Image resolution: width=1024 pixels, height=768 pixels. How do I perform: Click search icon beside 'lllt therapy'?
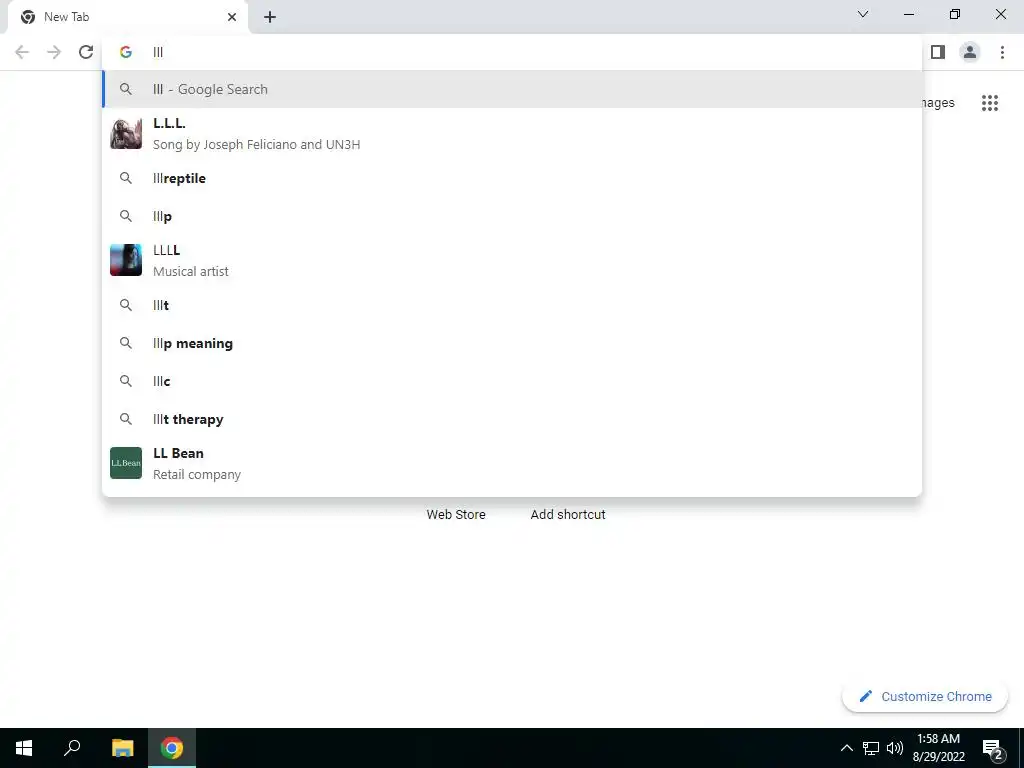click(x=126, y=419)
